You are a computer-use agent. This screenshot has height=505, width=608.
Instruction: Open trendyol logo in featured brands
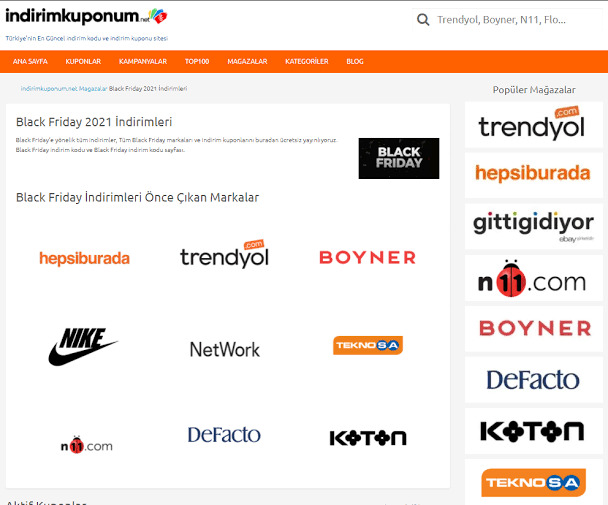[x=224, y=254]
